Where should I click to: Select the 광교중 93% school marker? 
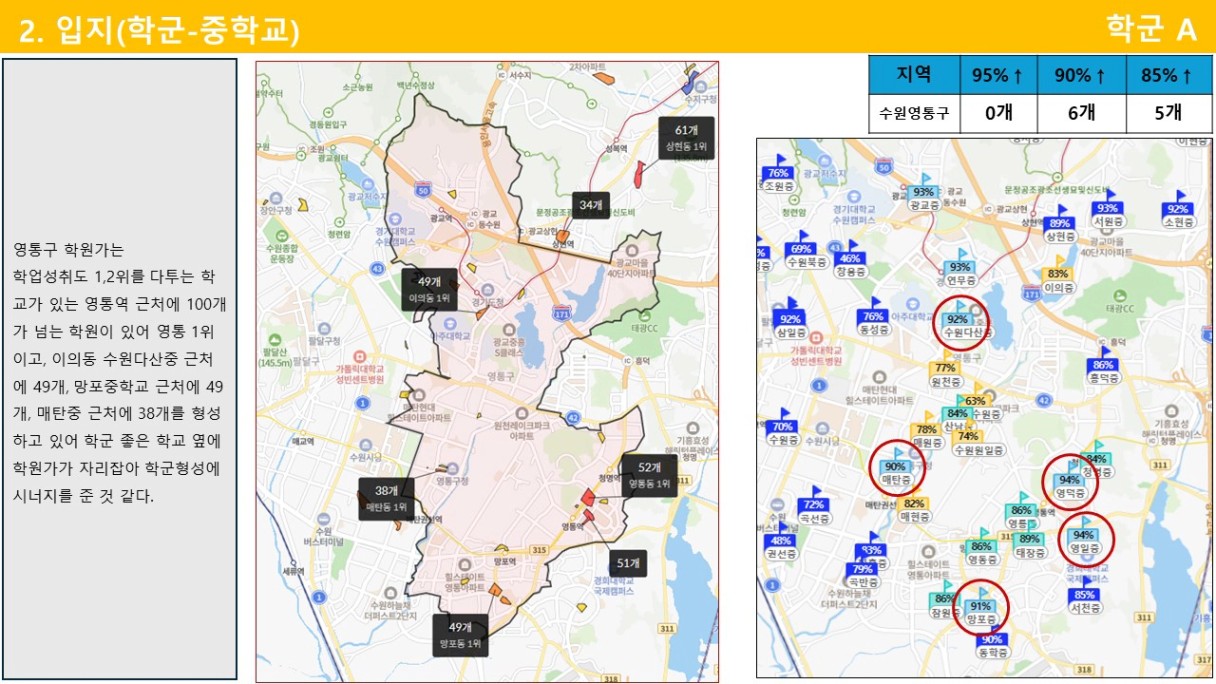(x=924, y=191)
